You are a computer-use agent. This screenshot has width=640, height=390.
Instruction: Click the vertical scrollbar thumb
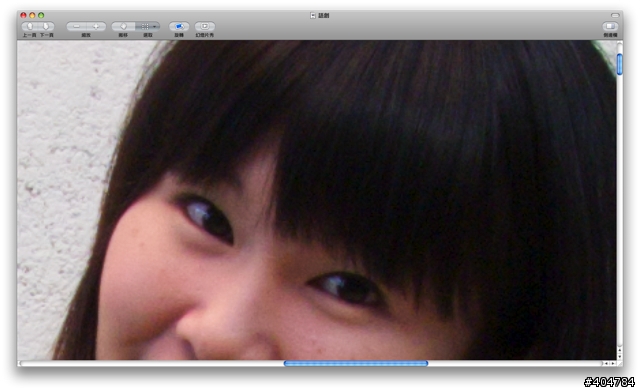(x=619, y=64)
